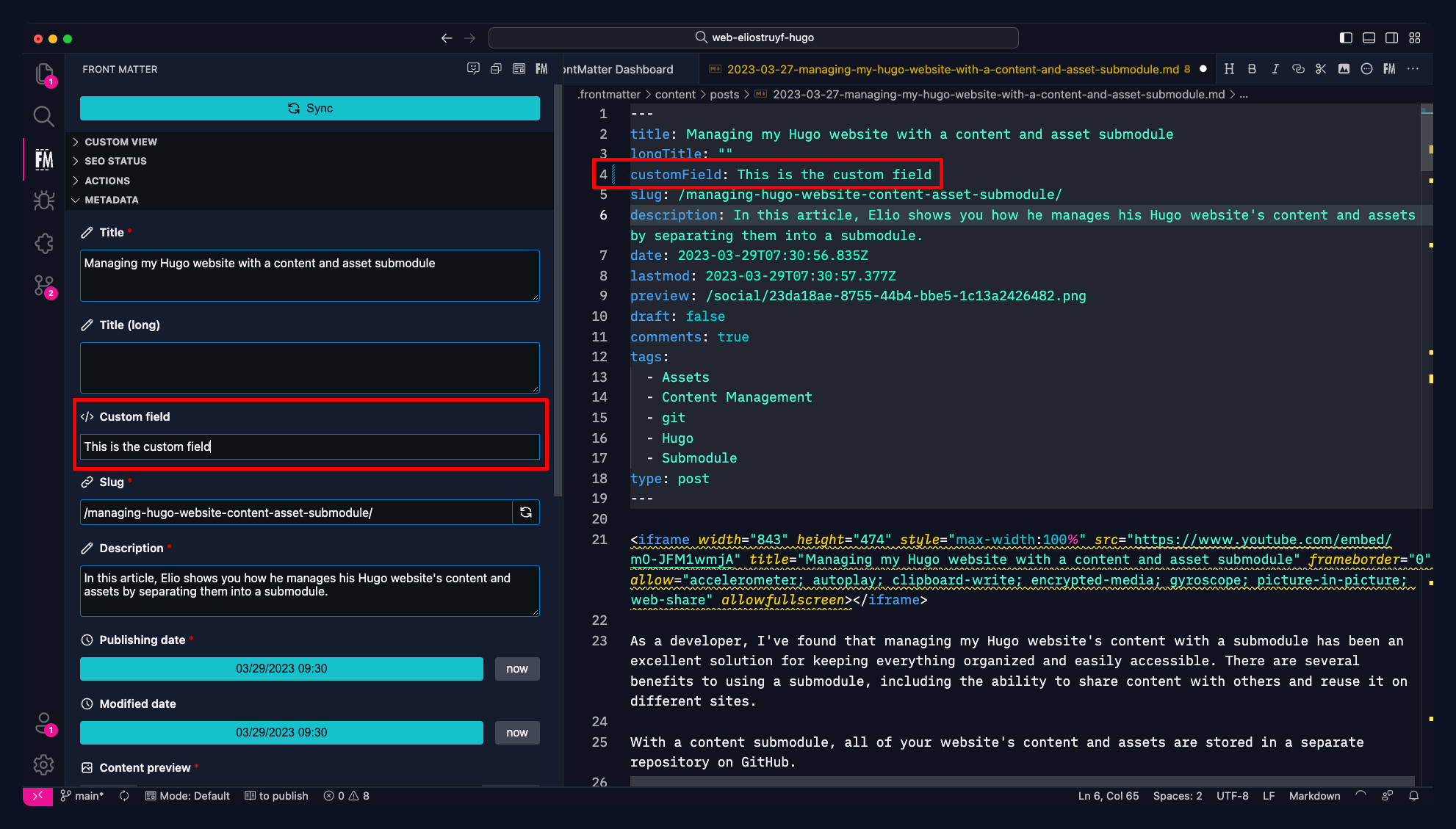Open the Search view in activity bar
Image resolution: width=1456 pixels, height=829 pixels.
pyautogui.click(x=44, y=116)
